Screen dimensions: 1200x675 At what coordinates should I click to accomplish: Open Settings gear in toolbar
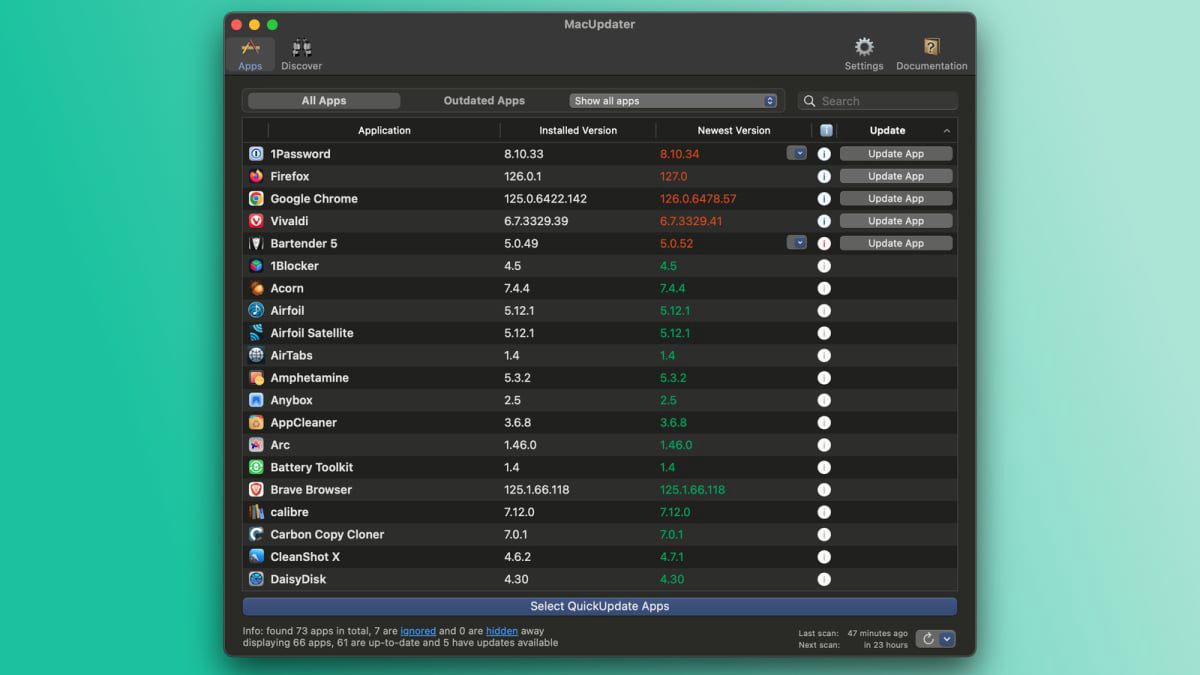point(863,48)
